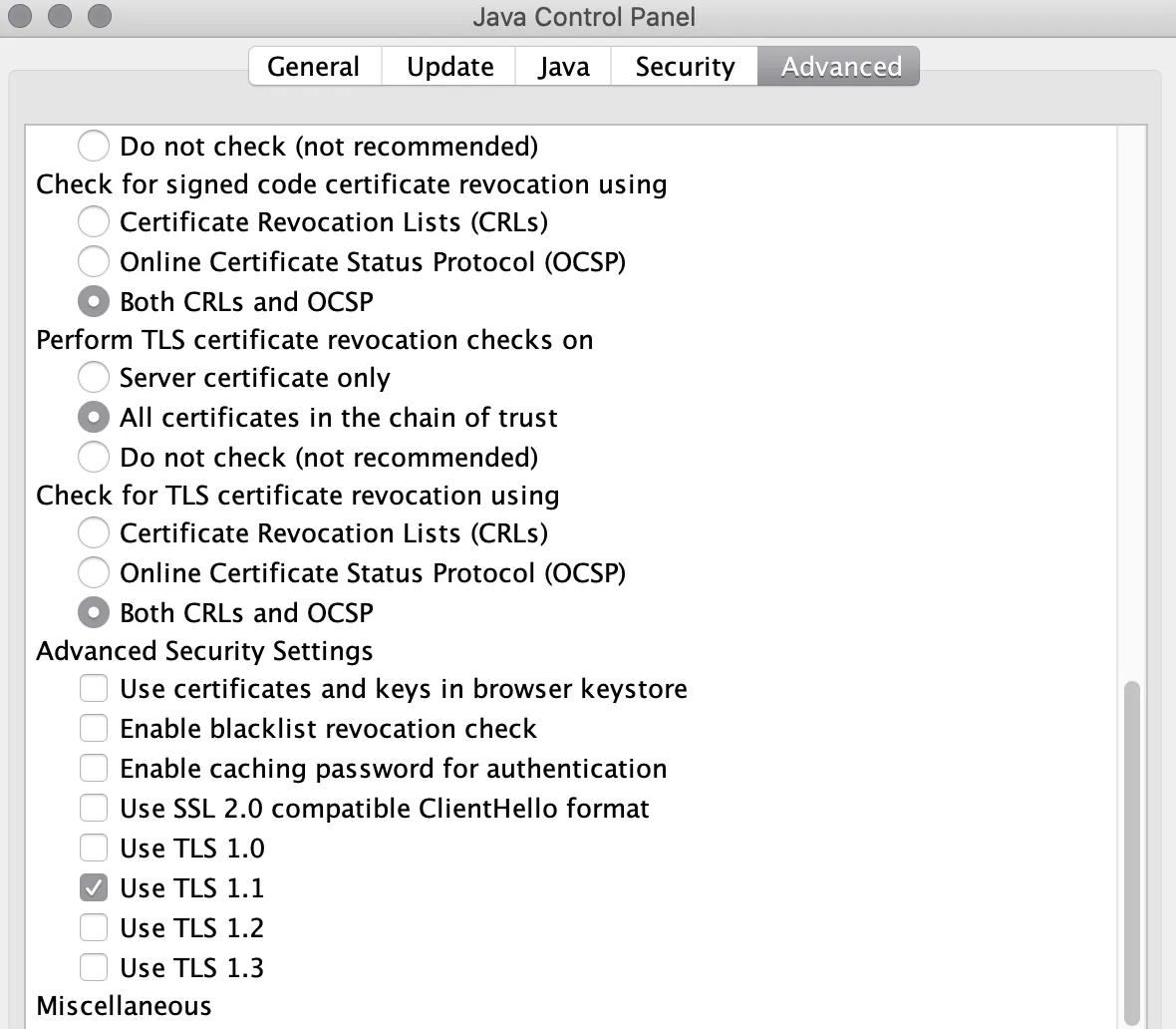Enable Use SSL 2.0 compatible ClientHello format
The width and height of the screenshot is (1176, 1029).
(94, 808)
